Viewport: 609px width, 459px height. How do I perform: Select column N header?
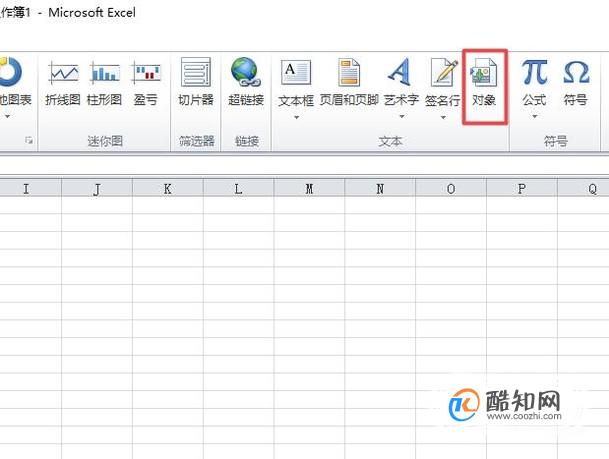point(380,189)
